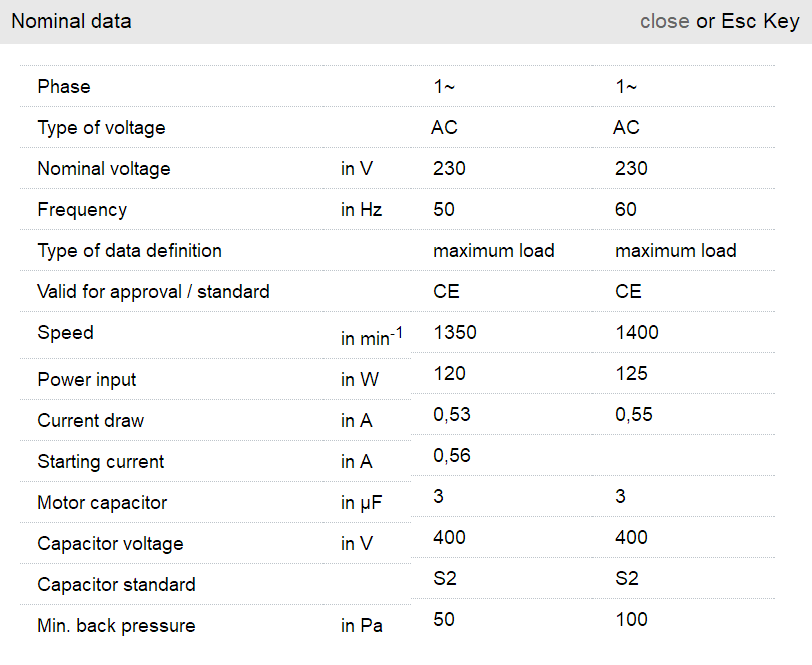Click the 60 Hz frequency value
The height and width of the screenshot is (665, 812).
pyautogui.click(x=626, y=210)
